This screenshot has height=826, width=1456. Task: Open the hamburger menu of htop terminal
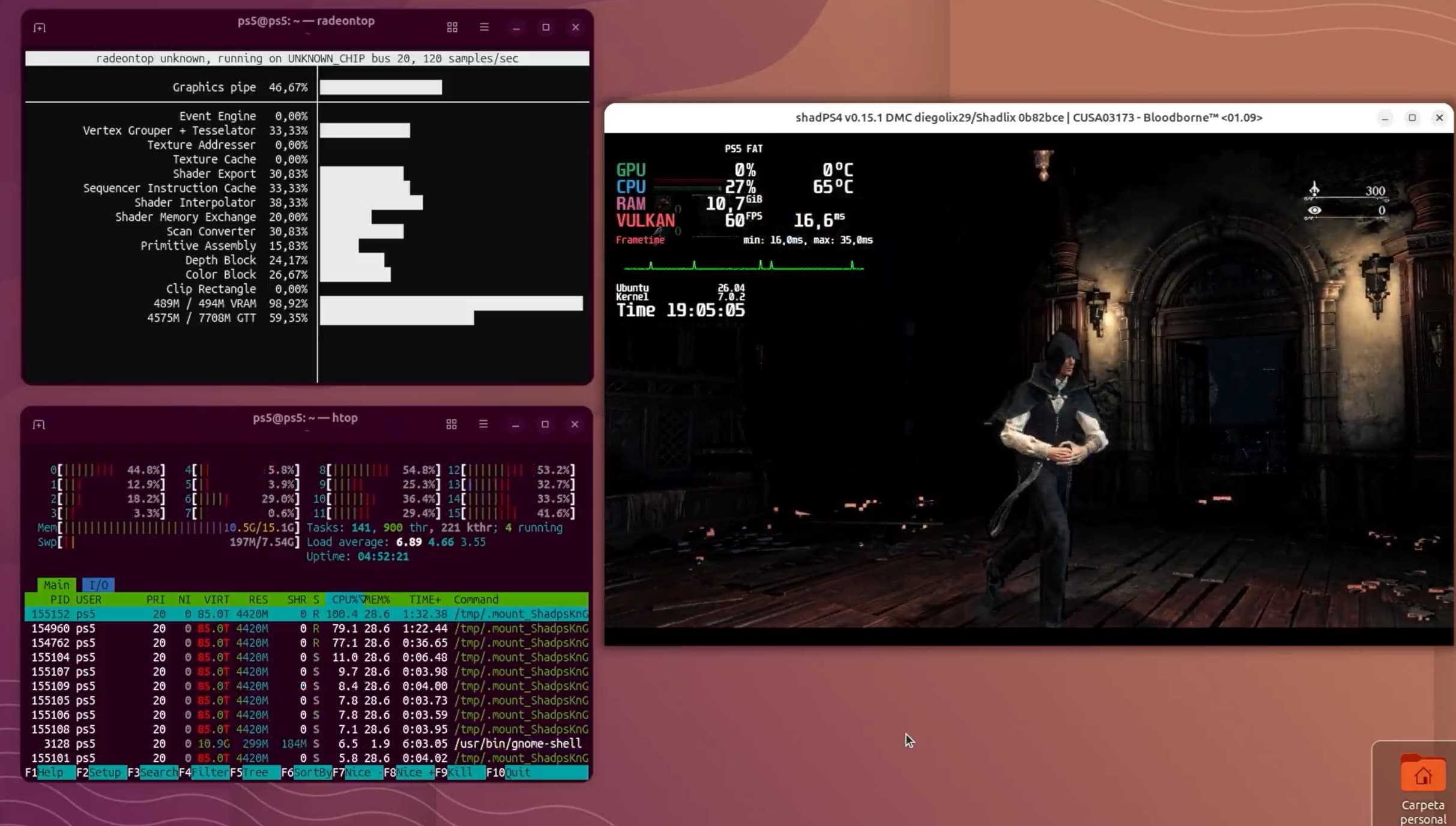[x=483, y=424]
